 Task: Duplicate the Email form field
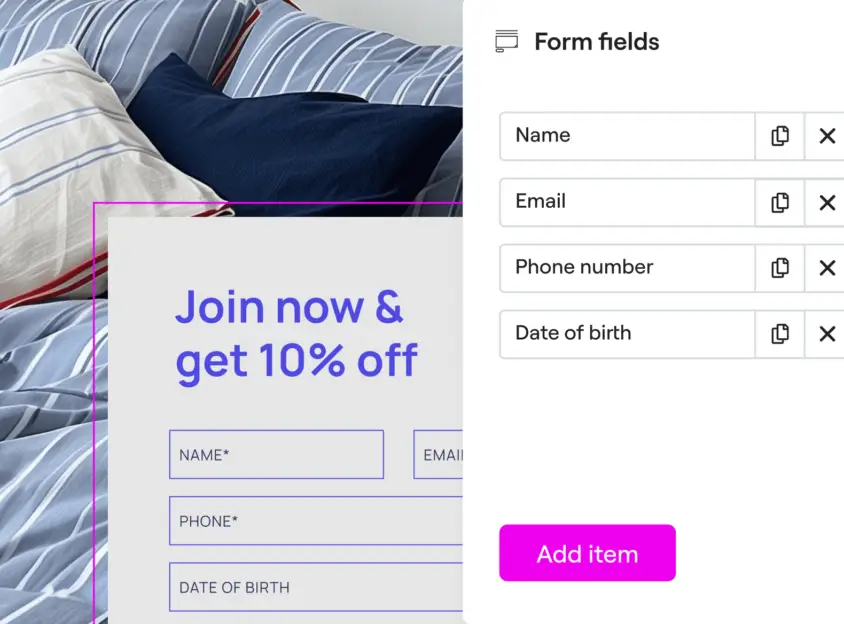[x=780, y=202]
